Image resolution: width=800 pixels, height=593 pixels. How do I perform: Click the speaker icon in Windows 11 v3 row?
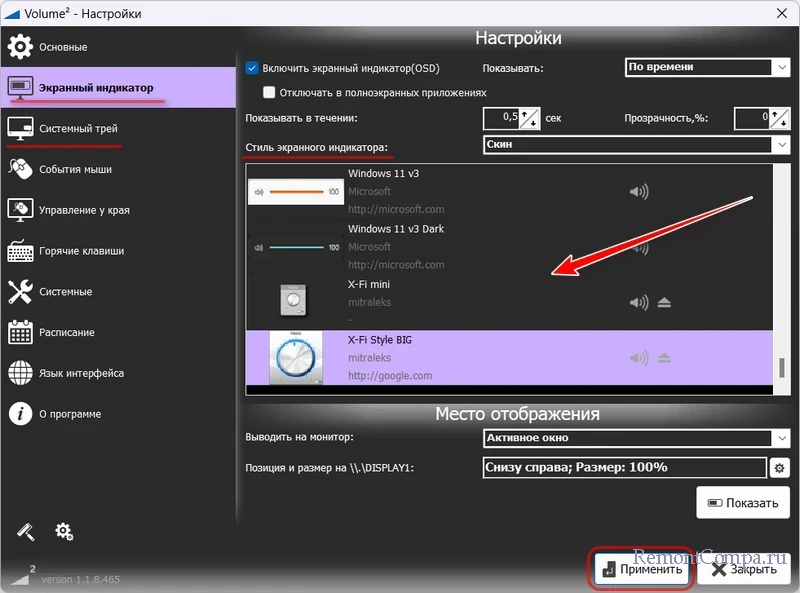[639, 192]
